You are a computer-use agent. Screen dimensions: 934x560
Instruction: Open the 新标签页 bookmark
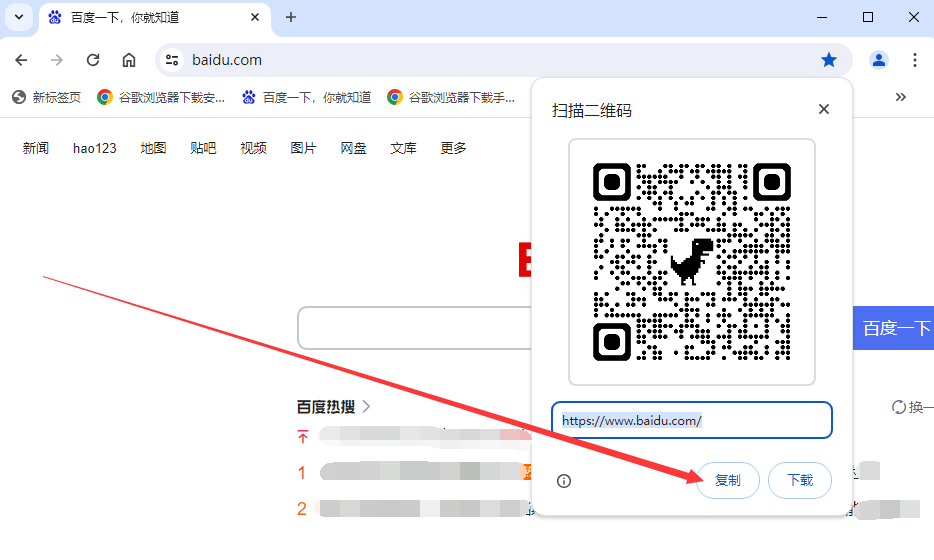(x=46, y=97)
